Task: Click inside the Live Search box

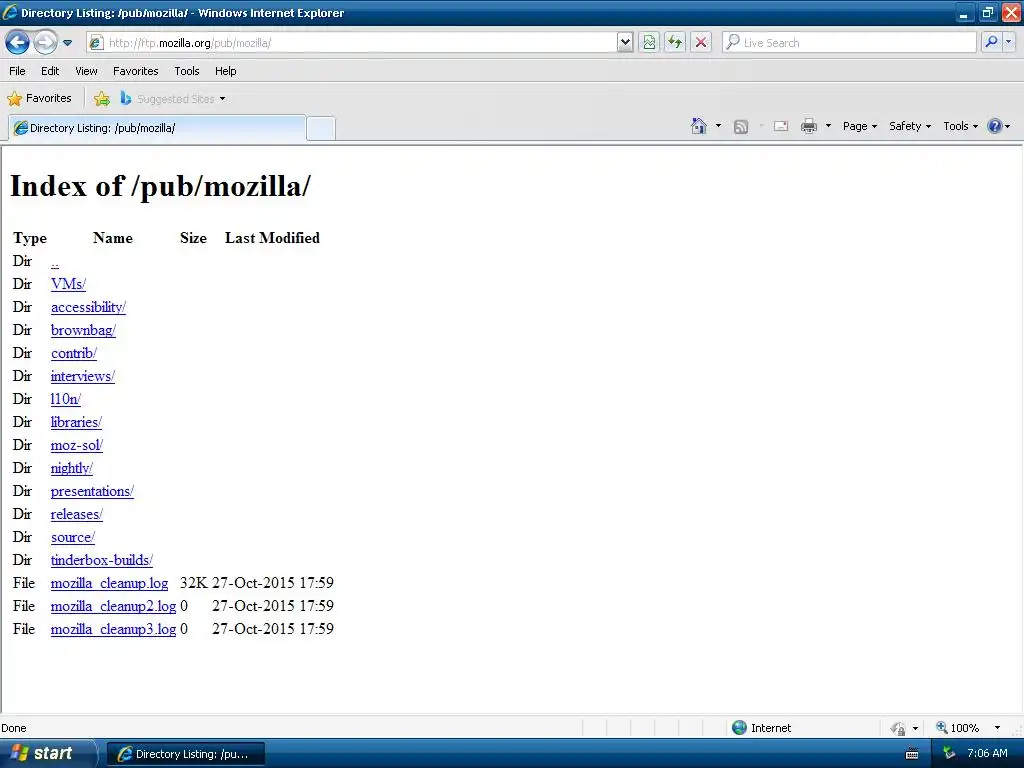Action: [x=849, y=43]
